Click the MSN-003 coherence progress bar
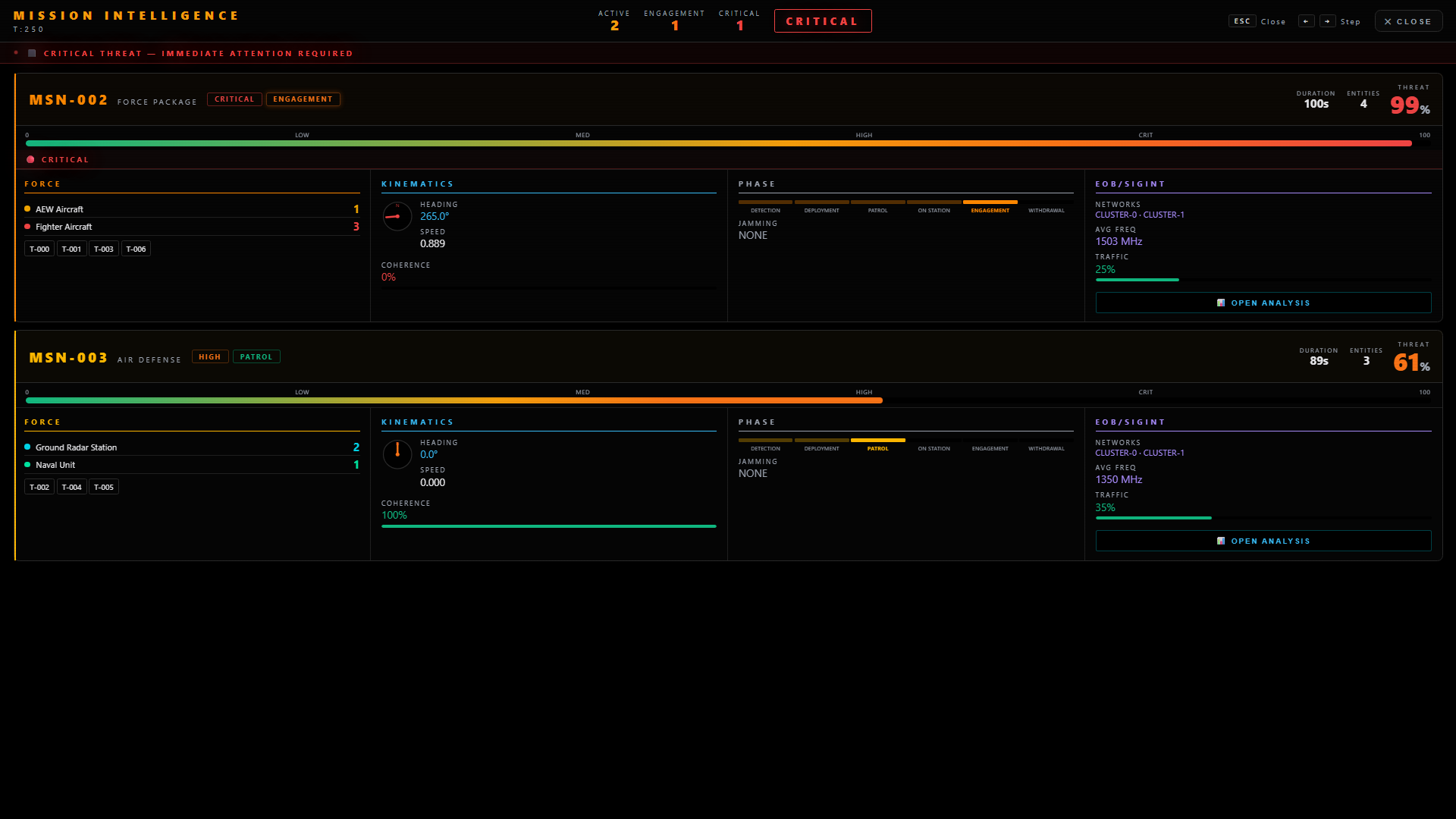This screenshot has width=1456, height=819. (x=549, y=526)
